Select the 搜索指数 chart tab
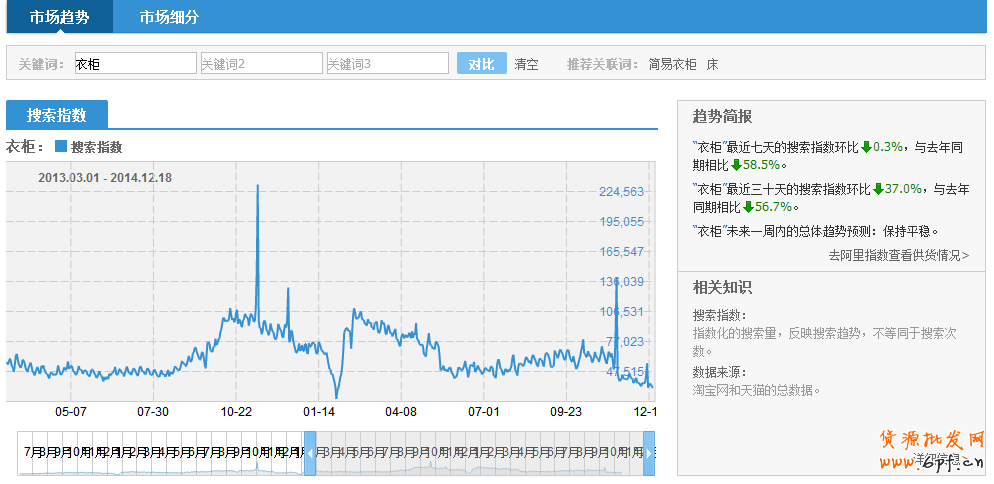Viewport: 994px width, 484px height. (56, 115)
